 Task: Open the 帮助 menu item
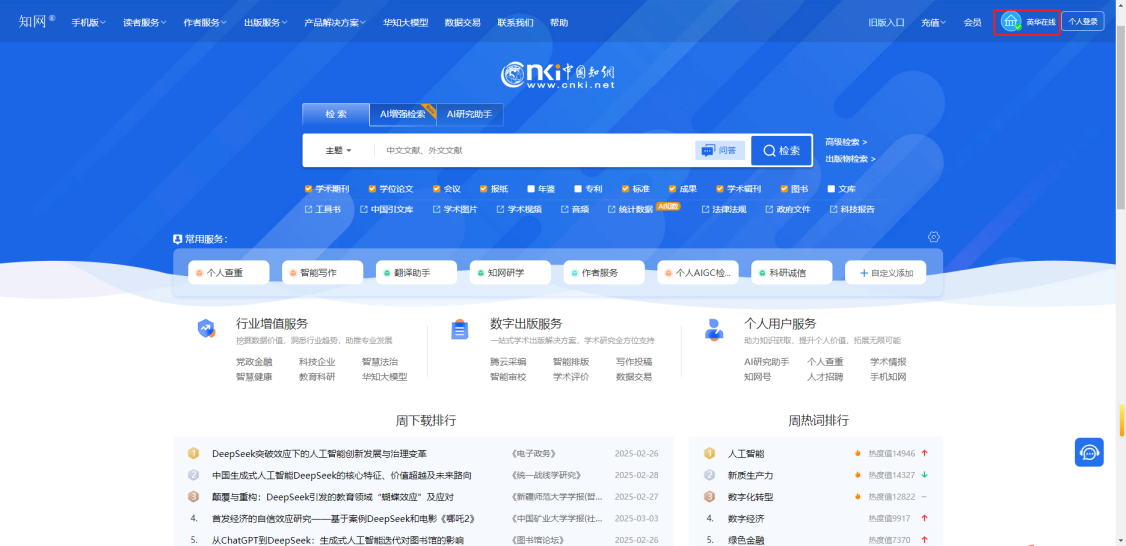[559, 22]
